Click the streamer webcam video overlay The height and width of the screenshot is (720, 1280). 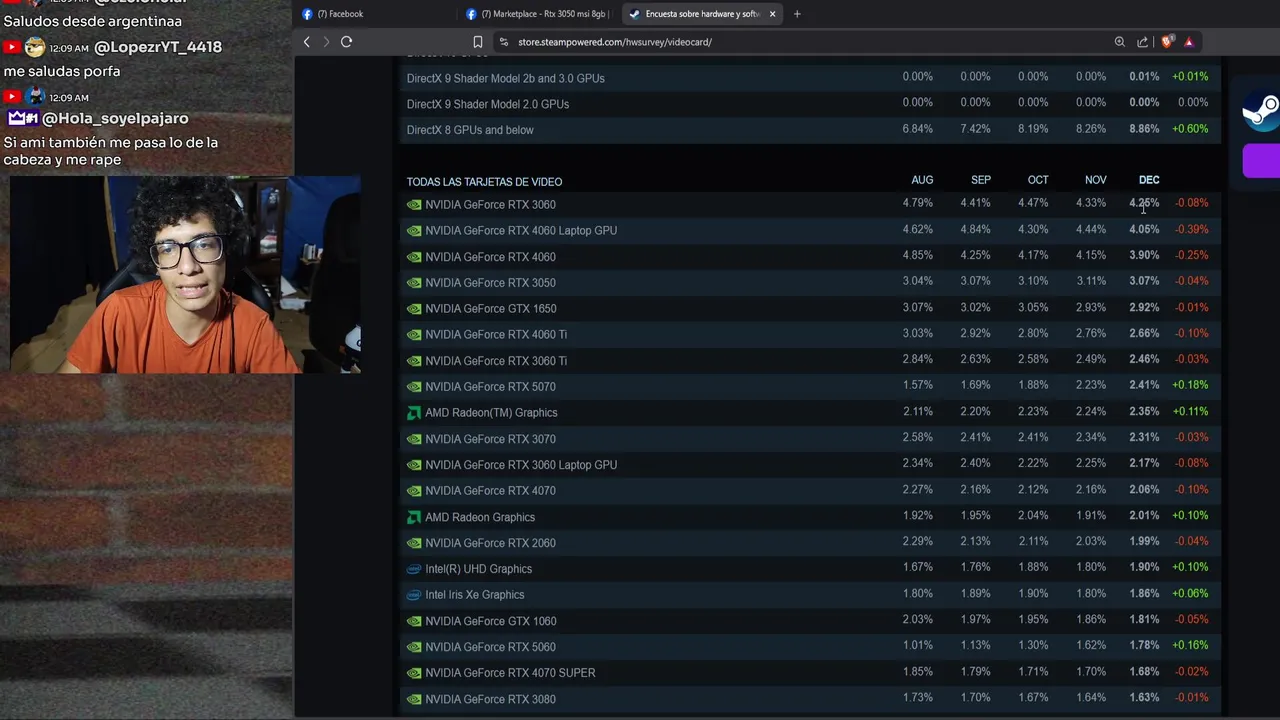[x=185, y=275]
